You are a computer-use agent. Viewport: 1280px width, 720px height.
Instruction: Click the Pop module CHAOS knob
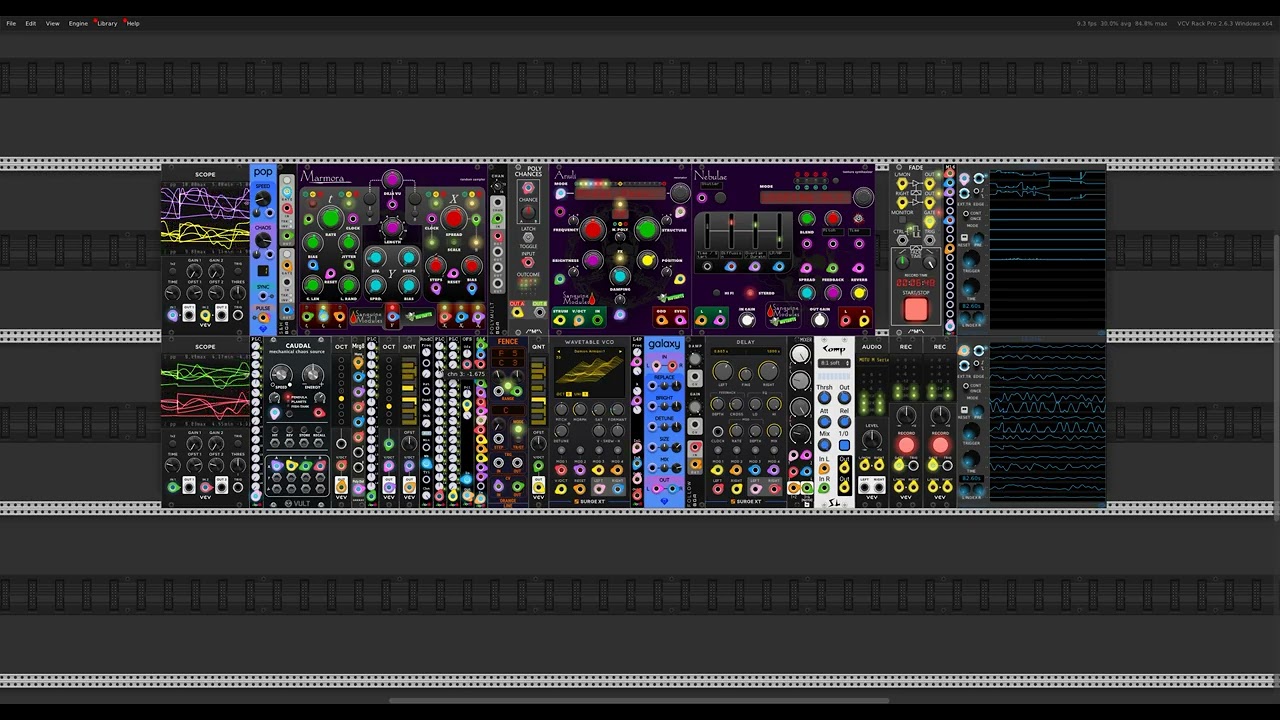(263, 240)
